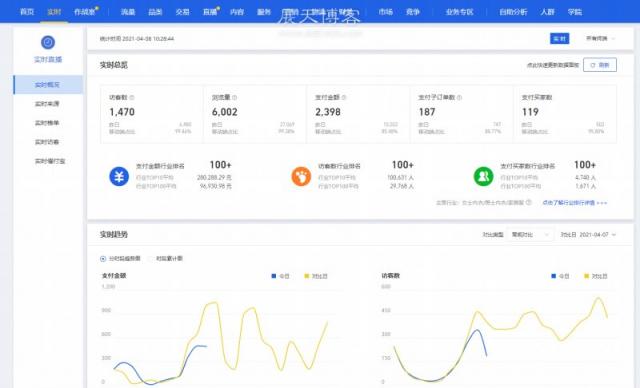Open the 人群 top menu item
Image resolution: width=640 pixels, height=388 pixels.
[x=547, y=12]
